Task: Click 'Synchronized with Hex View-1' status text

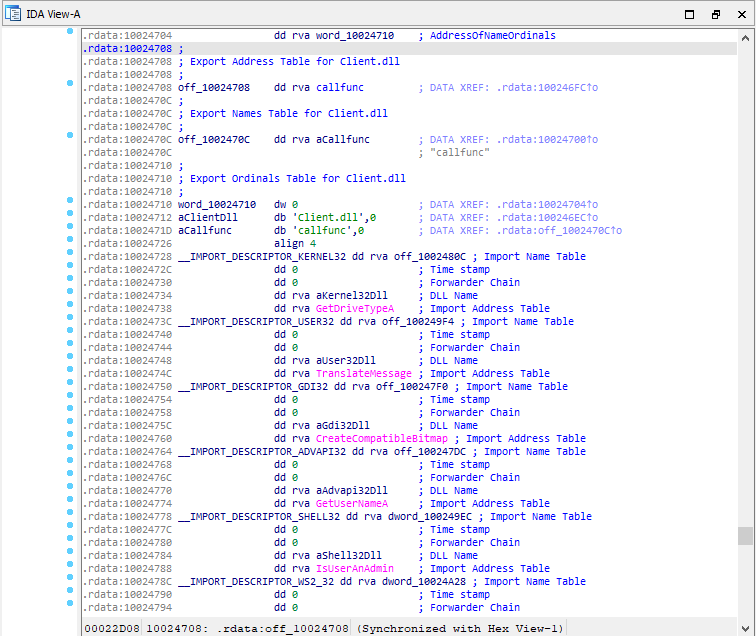Action: 460,629
